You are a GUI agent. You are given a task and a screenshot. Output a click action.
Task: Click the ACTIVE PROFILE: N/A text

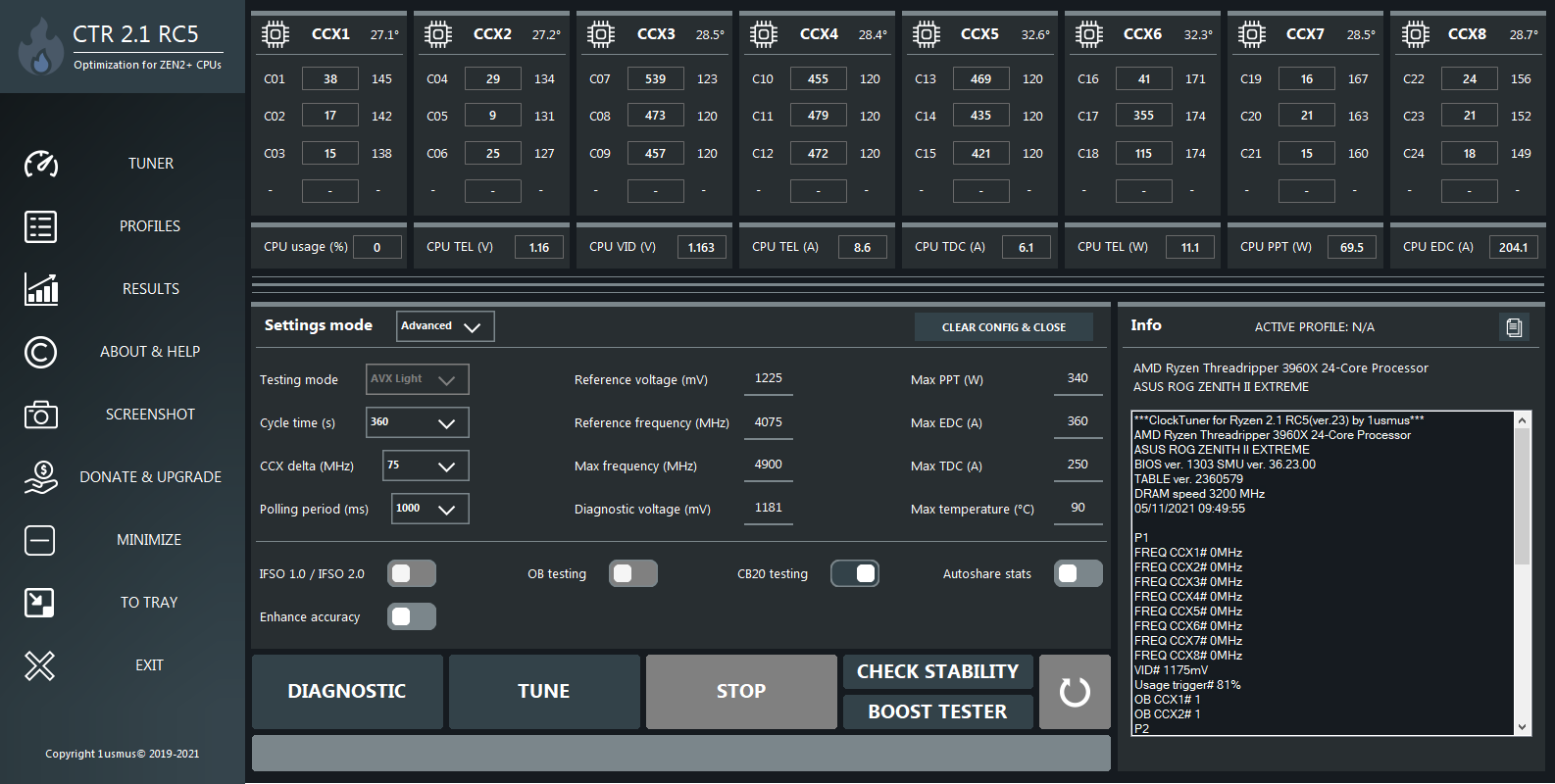(1315, 327)
